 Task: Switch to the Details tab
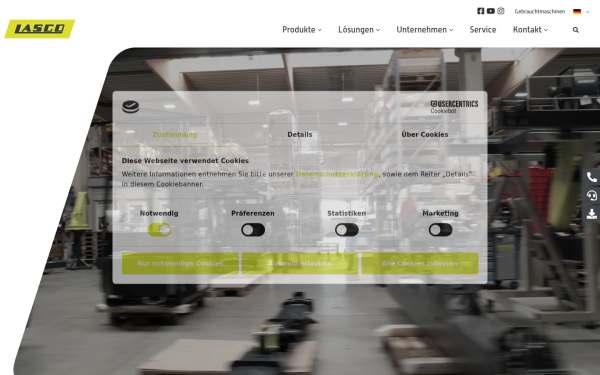(x=300, y=134)
